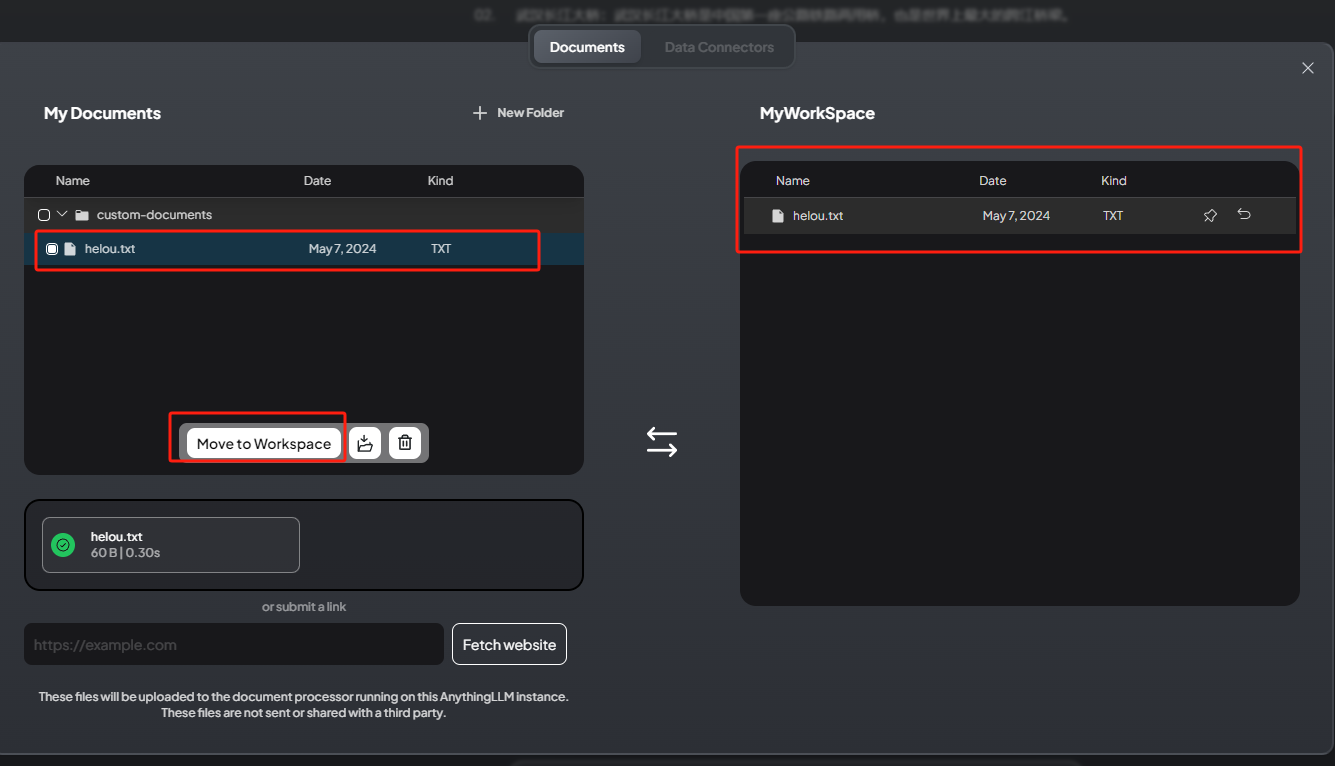Click the 'or submit a link' text
1335x766 pixels.
(304, 607)
